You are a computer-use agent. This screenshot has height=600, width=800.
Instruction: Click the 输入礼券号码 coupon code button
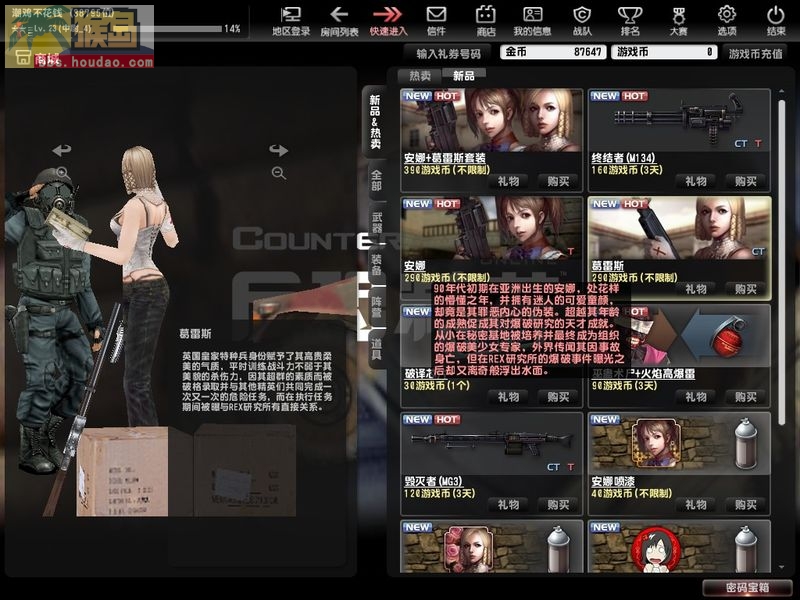click(448, 53)
